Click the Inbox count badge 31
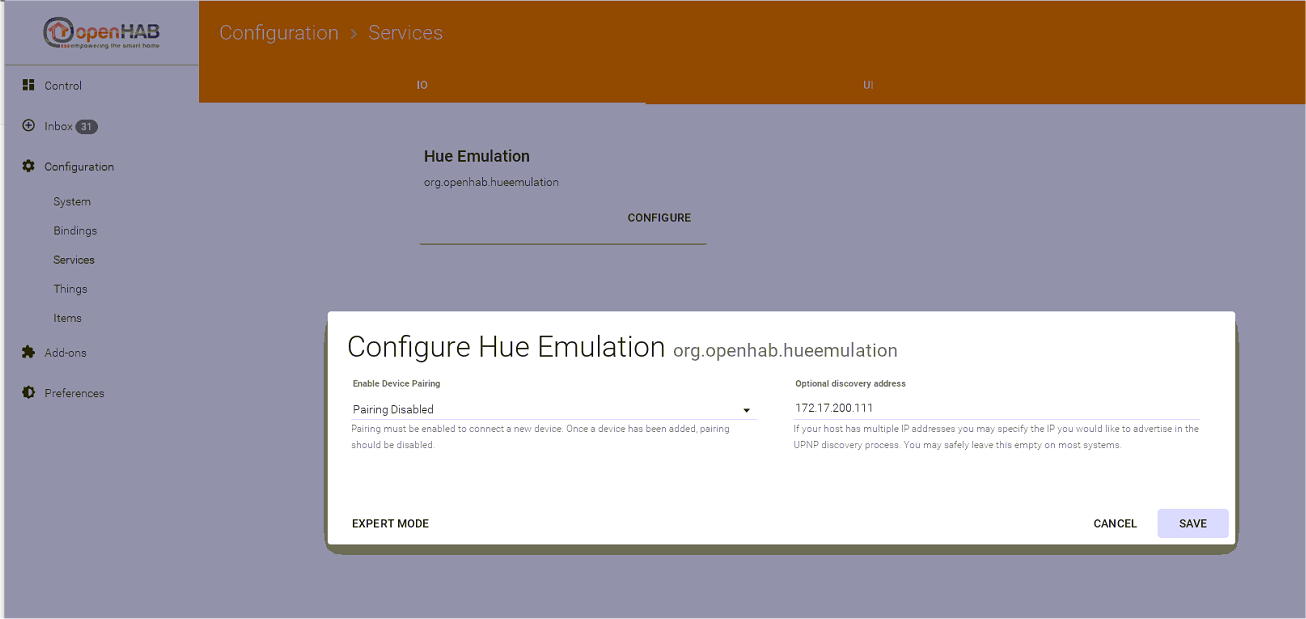 pyautogui.click(x=87, y=127)
